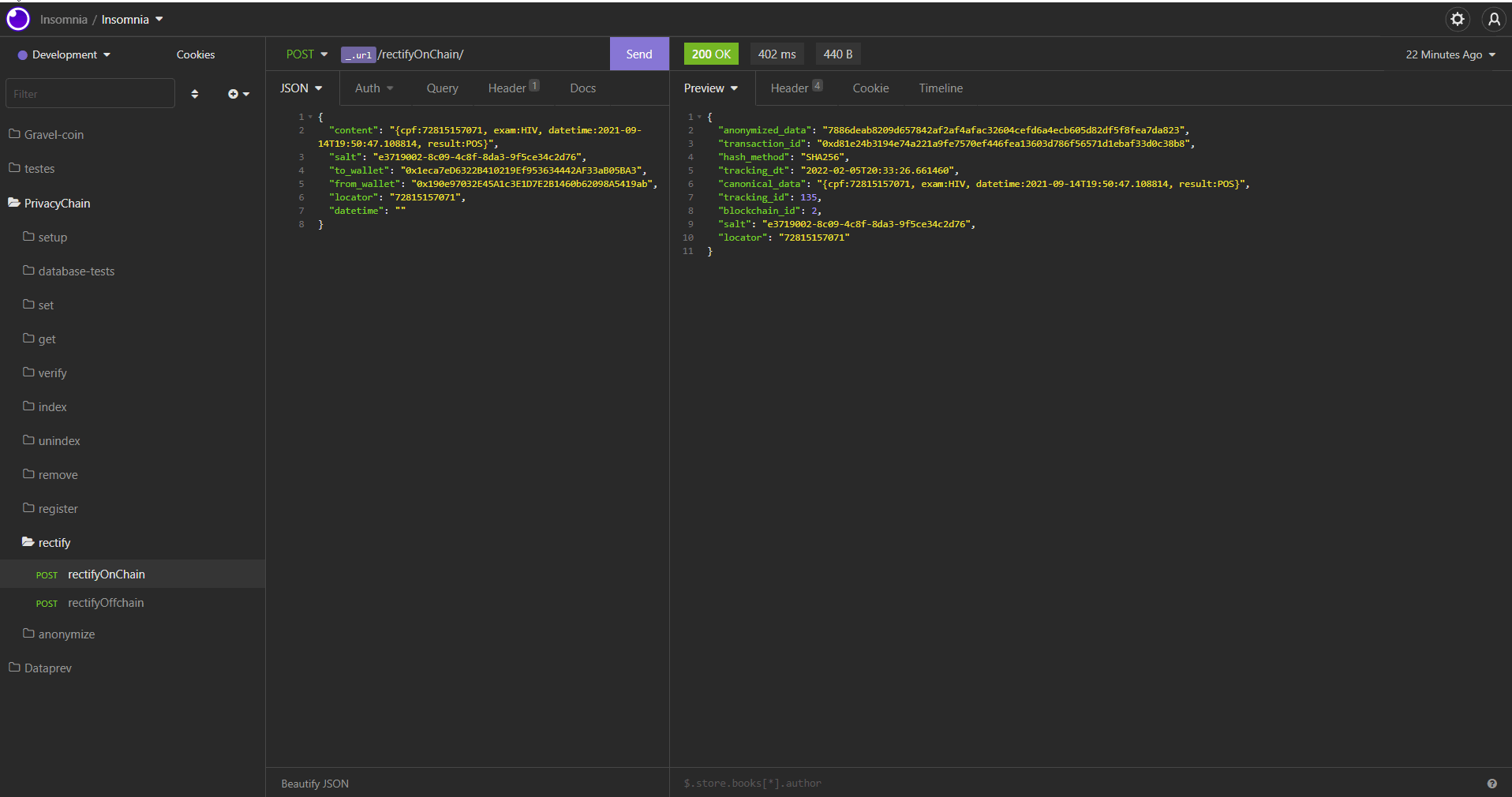
Task: Click the user account icon
Action: [x=1493, y=20]
